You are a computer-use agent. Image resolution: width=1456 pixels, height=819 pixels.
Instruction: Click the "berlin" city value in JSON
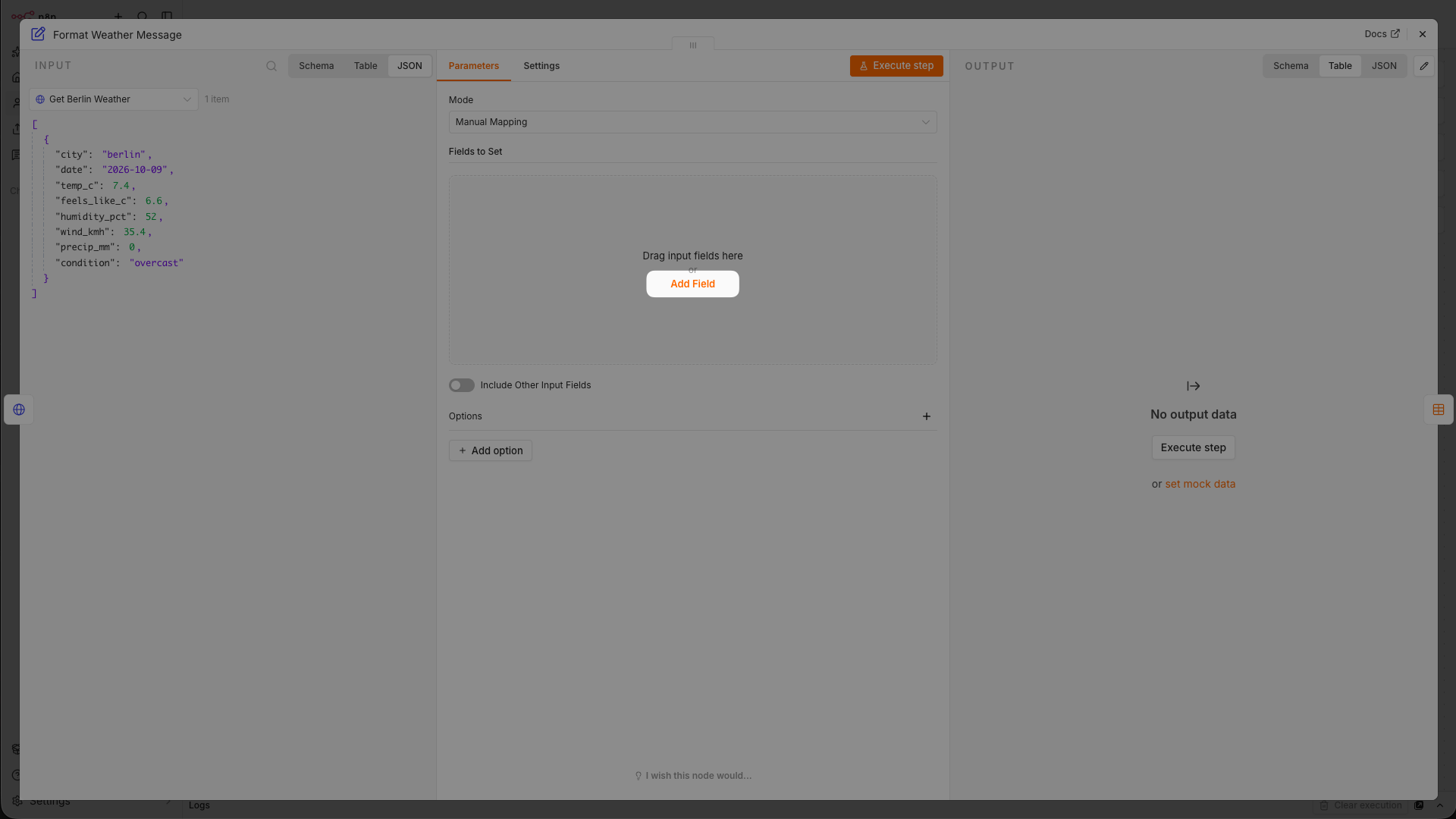124,155
